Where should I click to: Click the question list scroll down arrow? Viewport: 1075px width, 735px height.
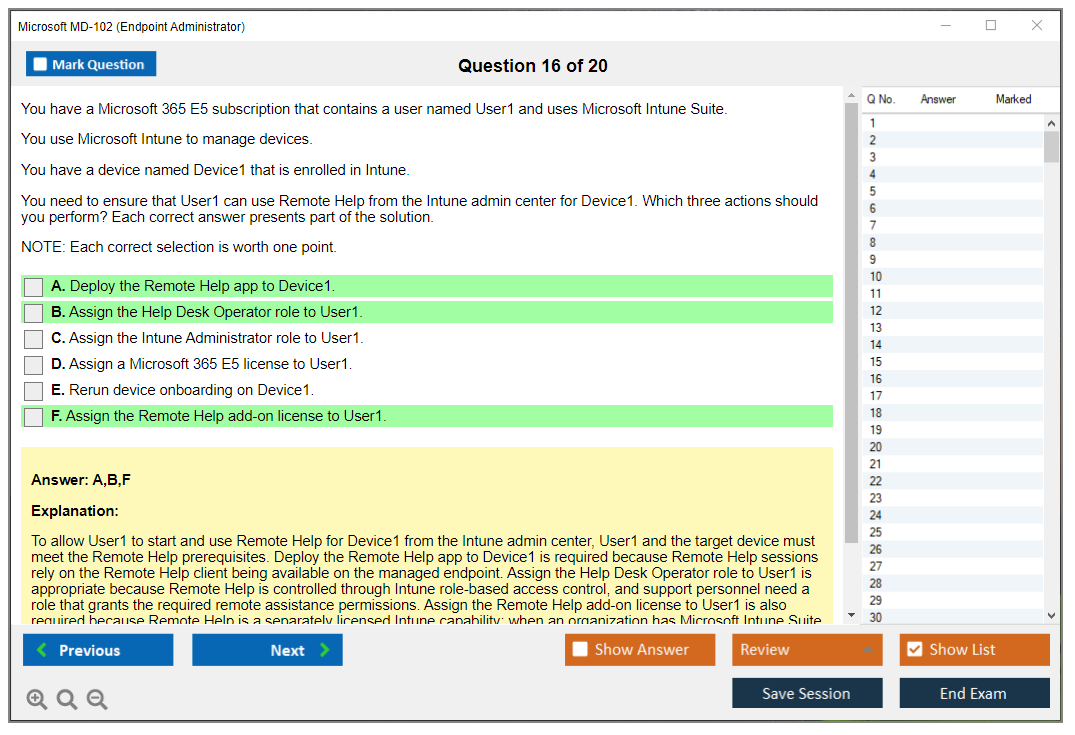point(1051,616)
